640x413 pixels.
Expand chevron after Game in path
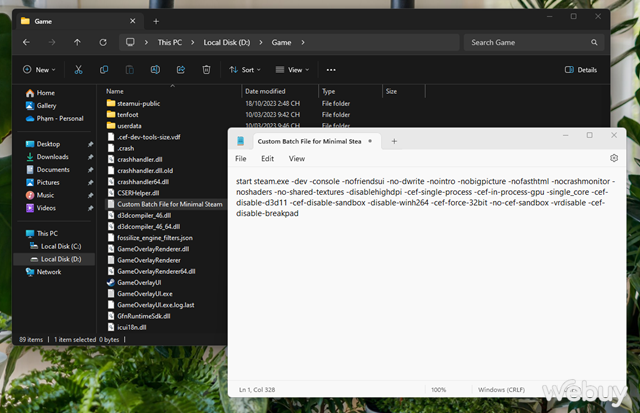tap(303, 42)
